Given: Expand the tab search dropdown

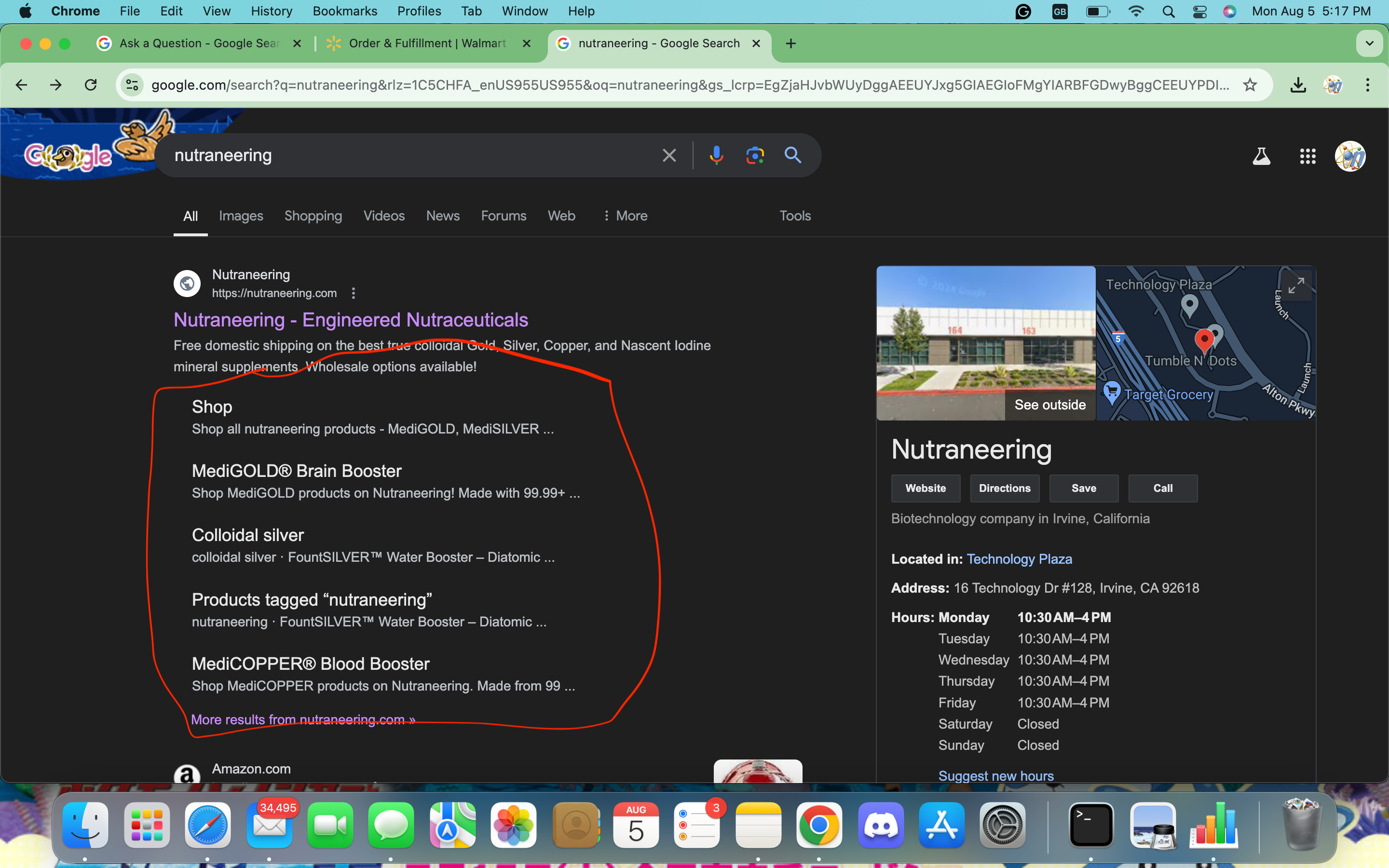Looking at the screenshot, I should (1370, 43).
